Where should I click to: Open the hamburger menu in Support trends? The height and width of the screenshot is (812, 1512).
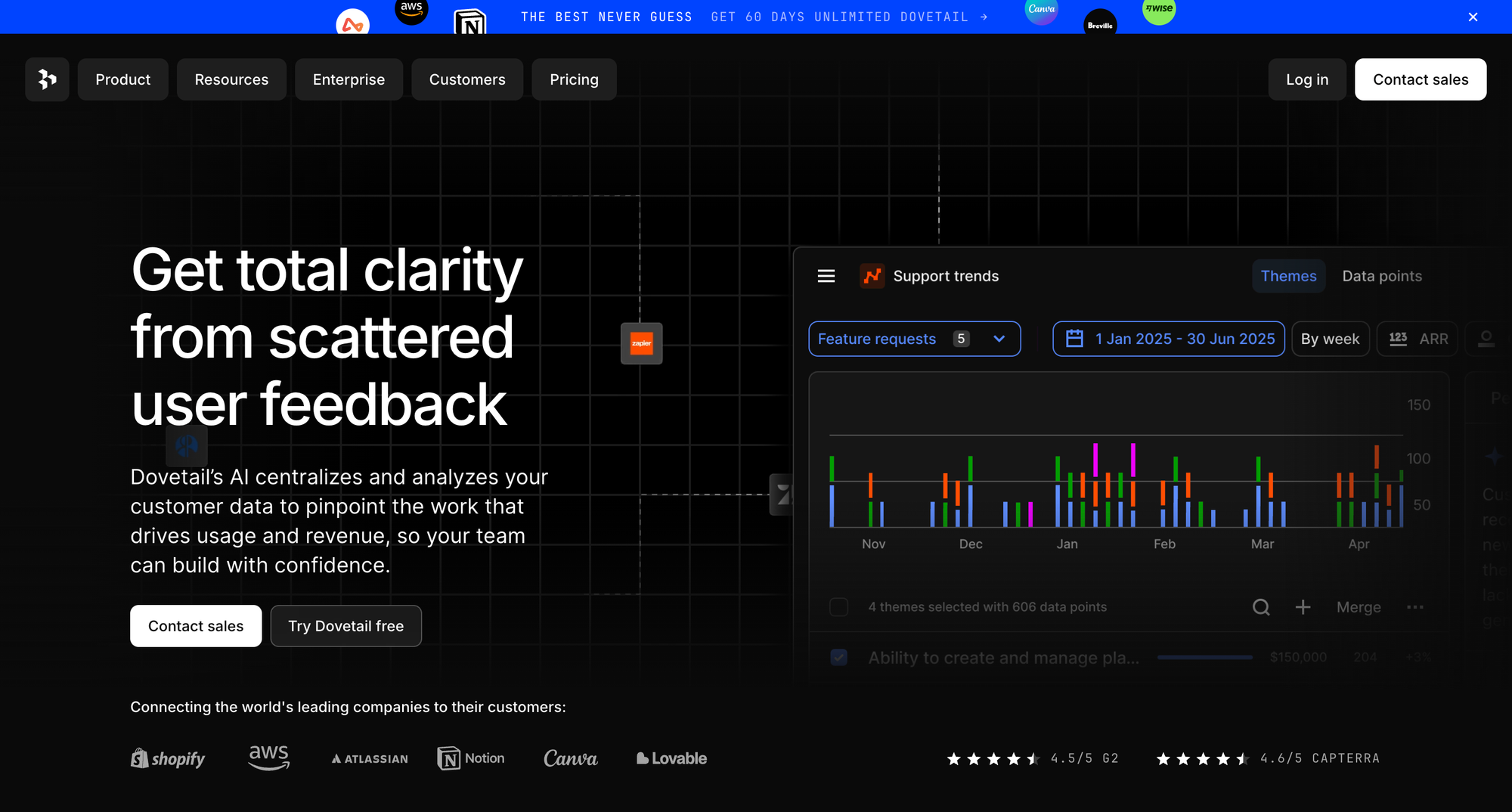[x=826, y=276]
